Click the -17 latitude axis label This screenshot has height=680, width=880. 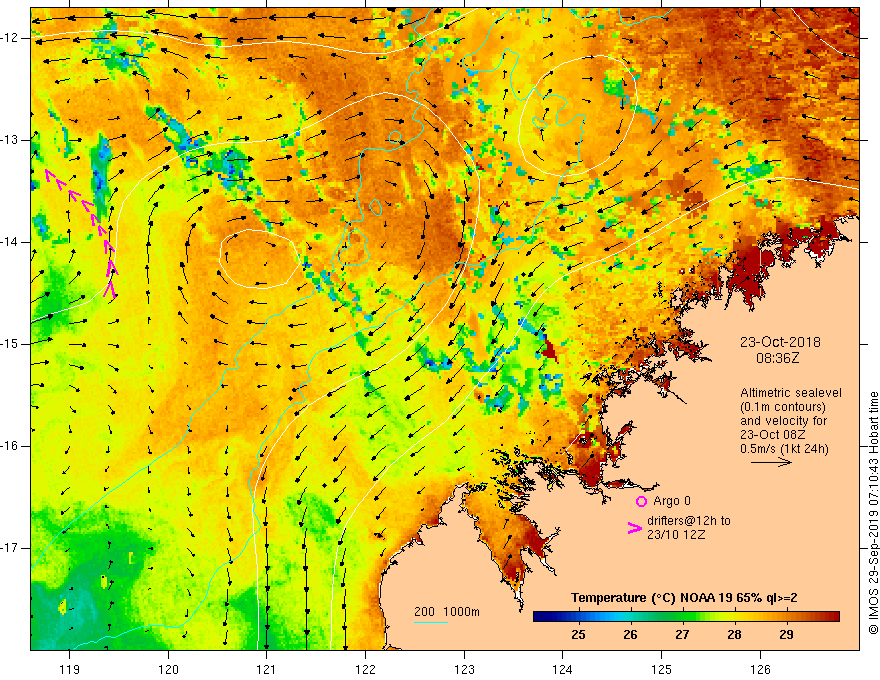11,548
